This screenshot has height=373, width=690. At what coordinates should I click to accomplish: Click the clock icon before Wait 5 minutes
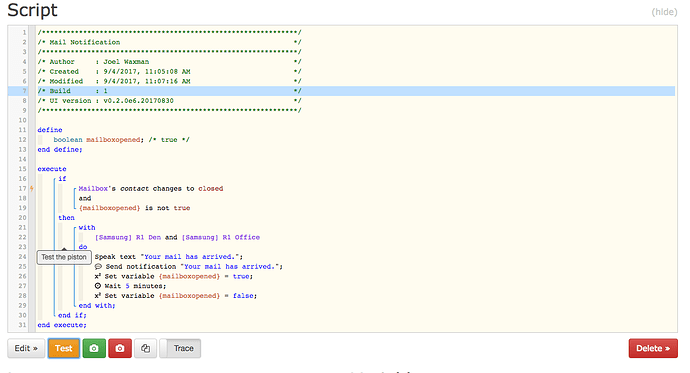click(98, 286)
